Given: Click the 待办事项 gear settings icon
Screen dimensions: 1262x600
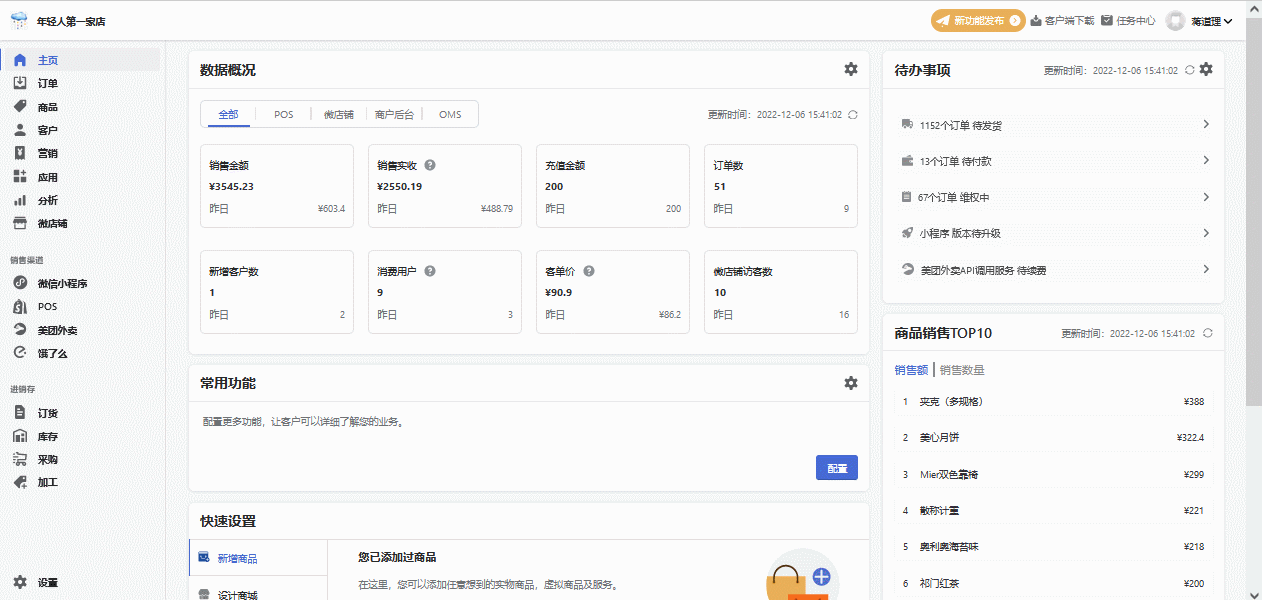Looking at the screenshot, I should coord(1206,69).
